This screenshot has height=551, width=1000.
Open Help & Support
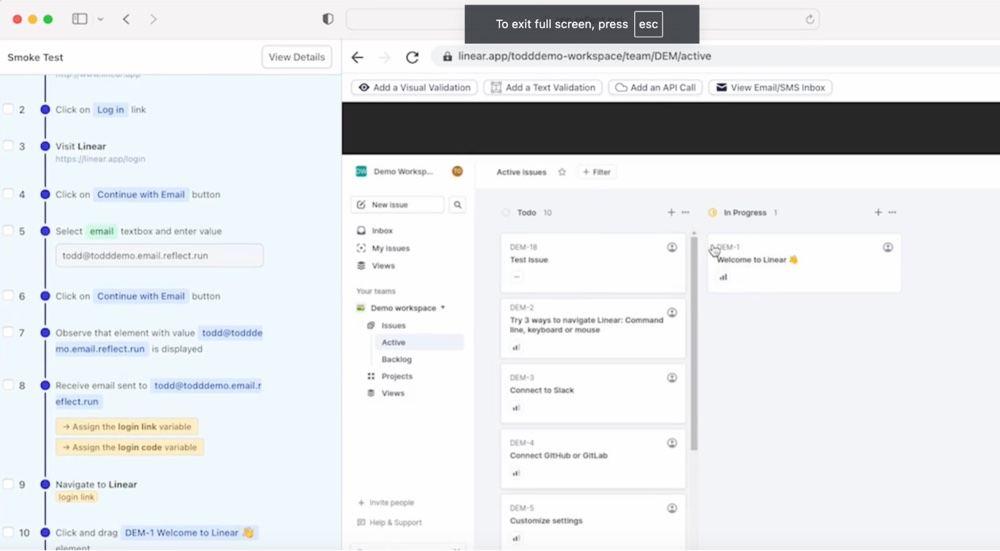[x=390, y=522]
